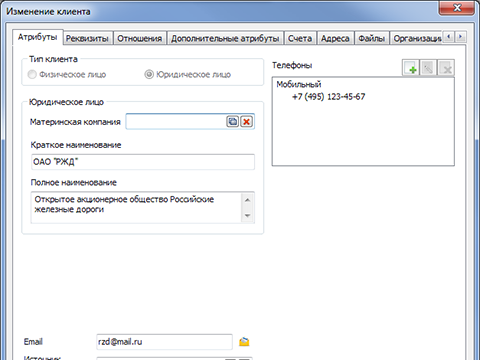Go to the Адреса tab
Image resolution: width=480 pixels, height=360 pixels.
click(335, 38)
